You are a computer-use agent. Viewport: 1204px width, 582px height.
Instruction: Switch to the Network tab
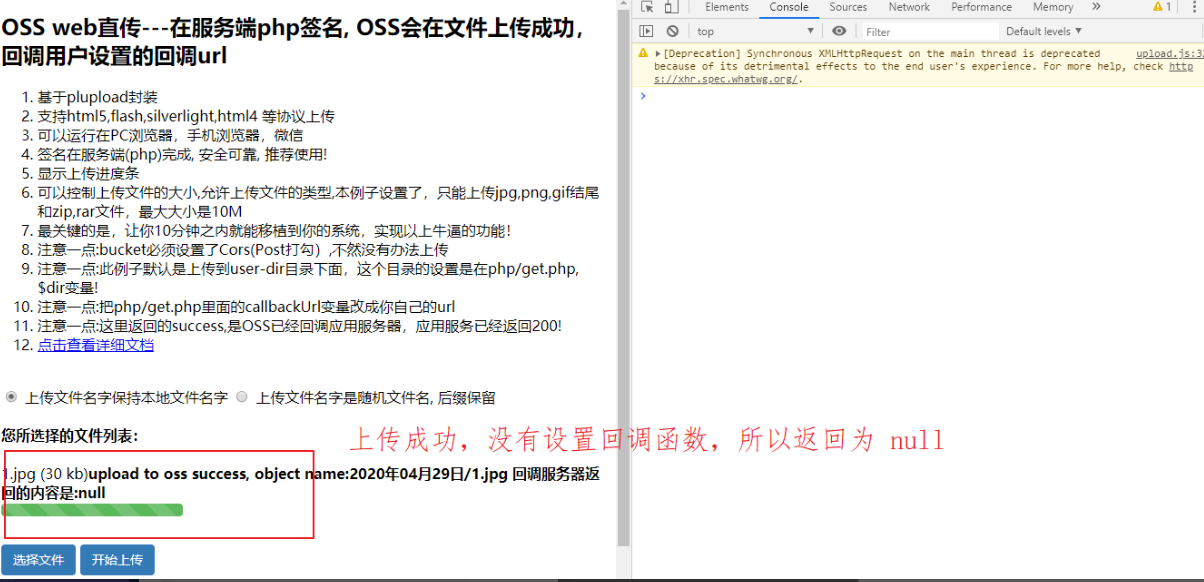point(909,7)
